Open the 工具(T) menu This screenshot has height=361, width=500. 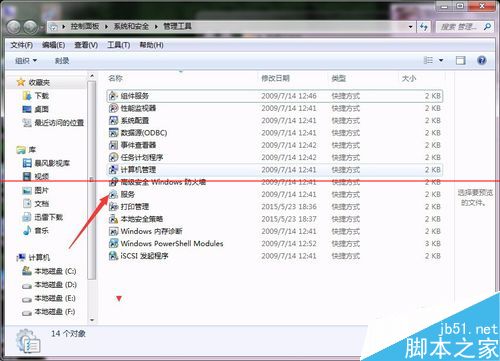(118, 45)
